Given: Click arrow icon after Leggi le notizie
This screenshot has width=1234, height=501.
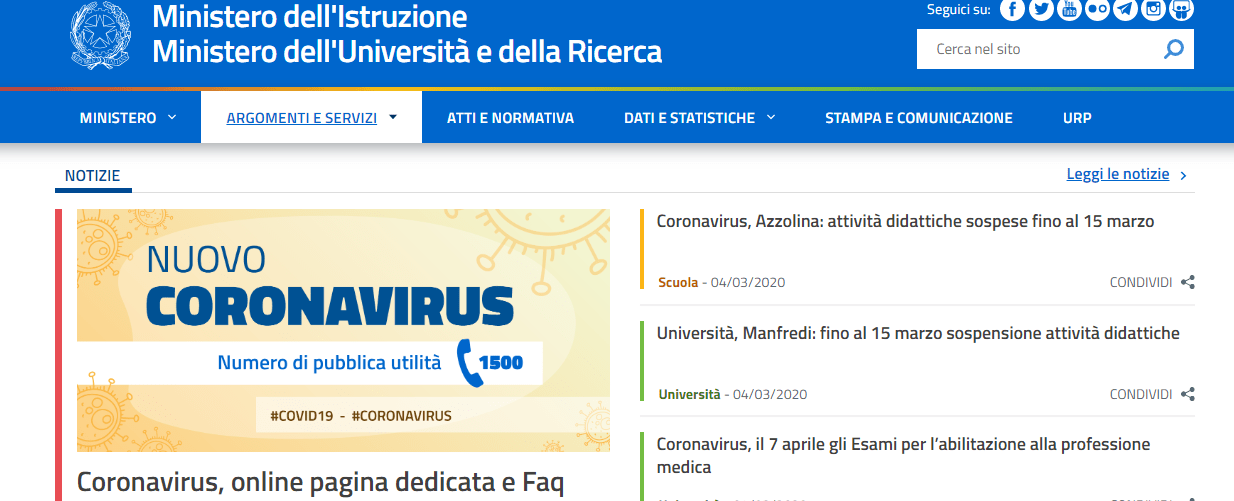Looking at the screenshot, I should point(1184,175).
